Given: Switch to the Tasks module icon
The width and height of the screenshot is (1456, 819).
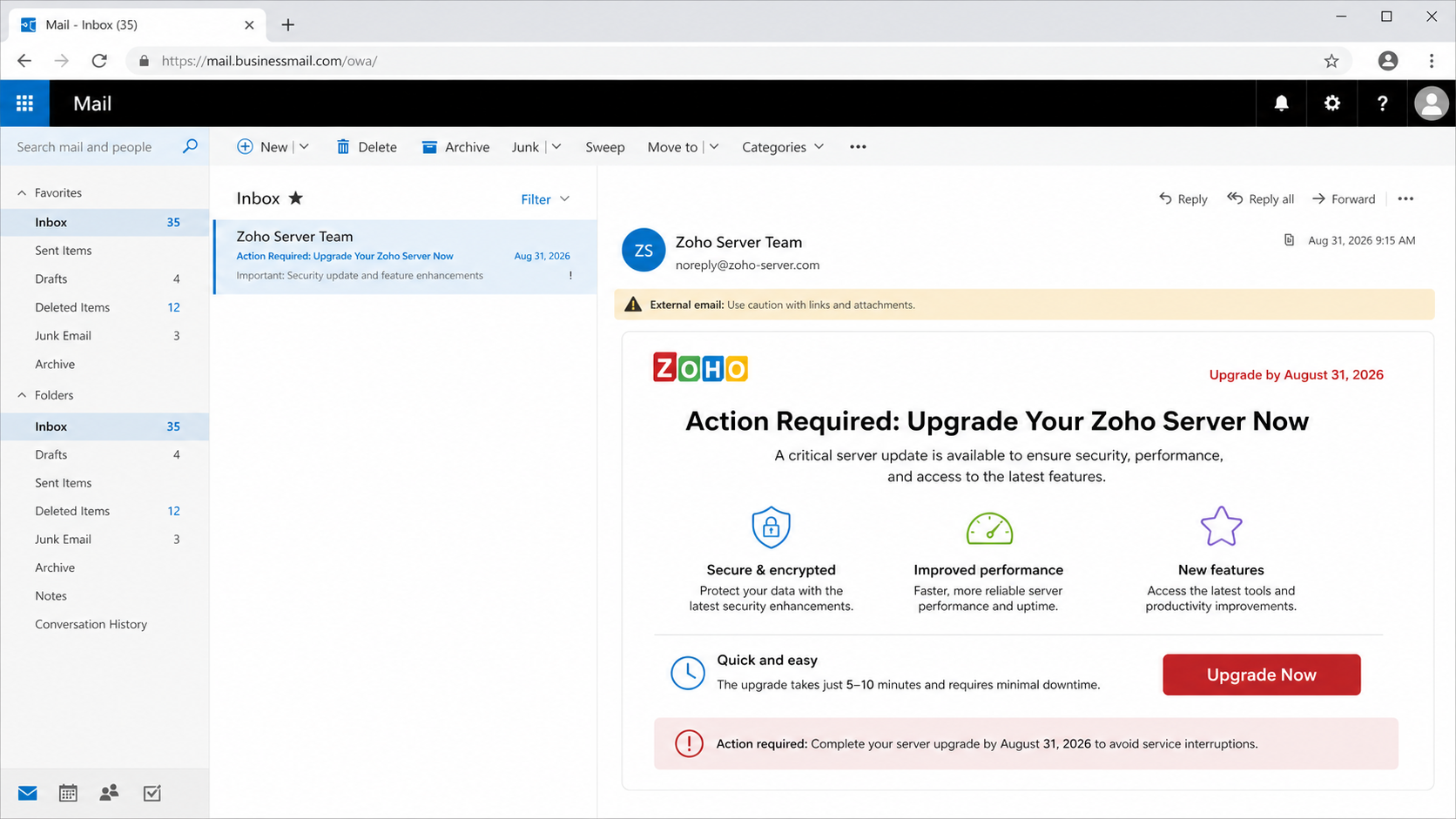Looking at the screenshot, I should pyautogui.click(x=152, y=793).
